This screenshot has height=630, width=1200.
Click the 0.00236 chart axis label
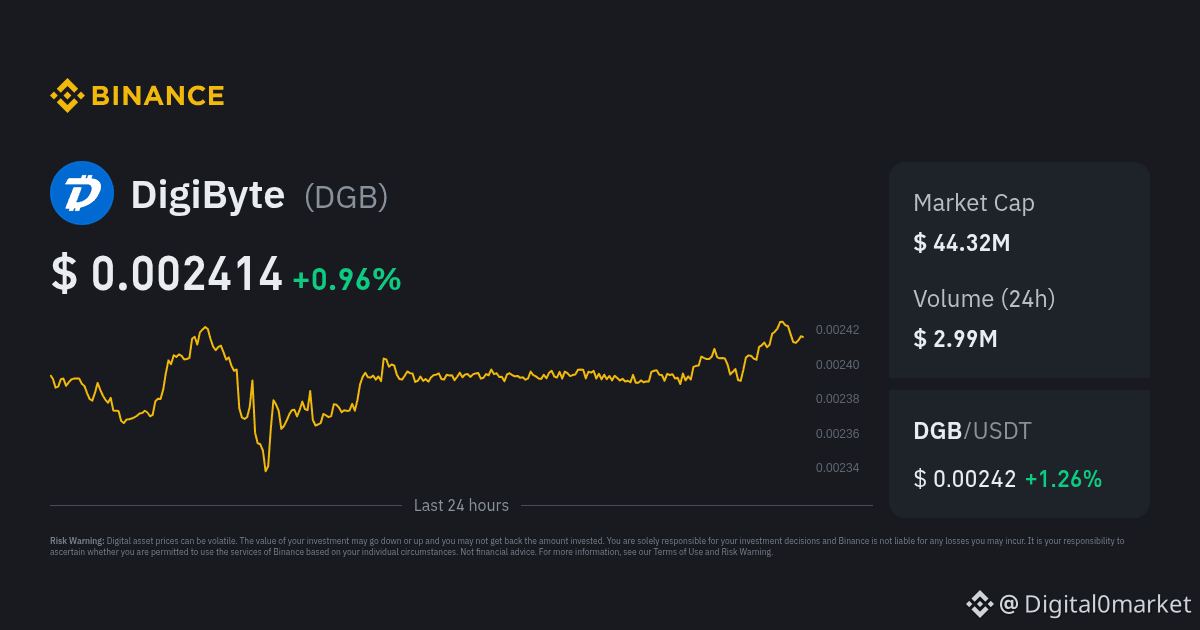(838, 434)
